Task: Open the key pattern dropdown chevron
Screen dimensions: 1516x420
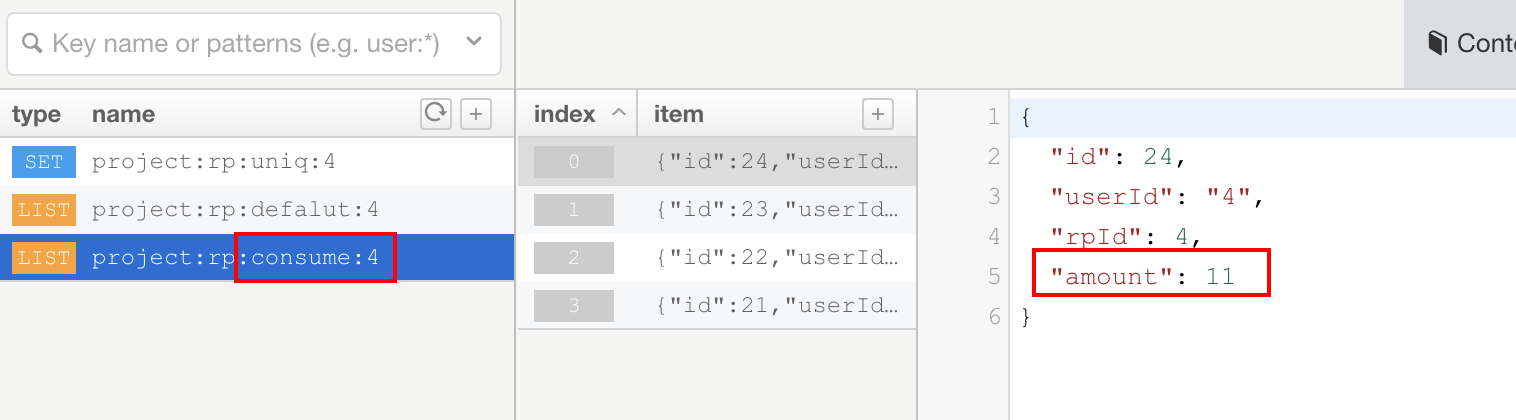Action: point(474,43)
